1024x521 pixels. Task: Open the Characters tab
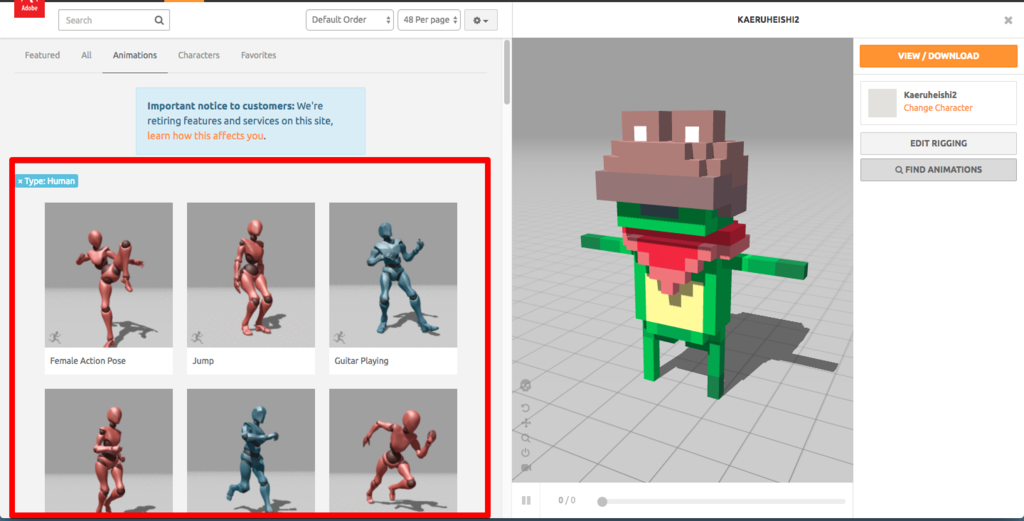click(199, 55)
